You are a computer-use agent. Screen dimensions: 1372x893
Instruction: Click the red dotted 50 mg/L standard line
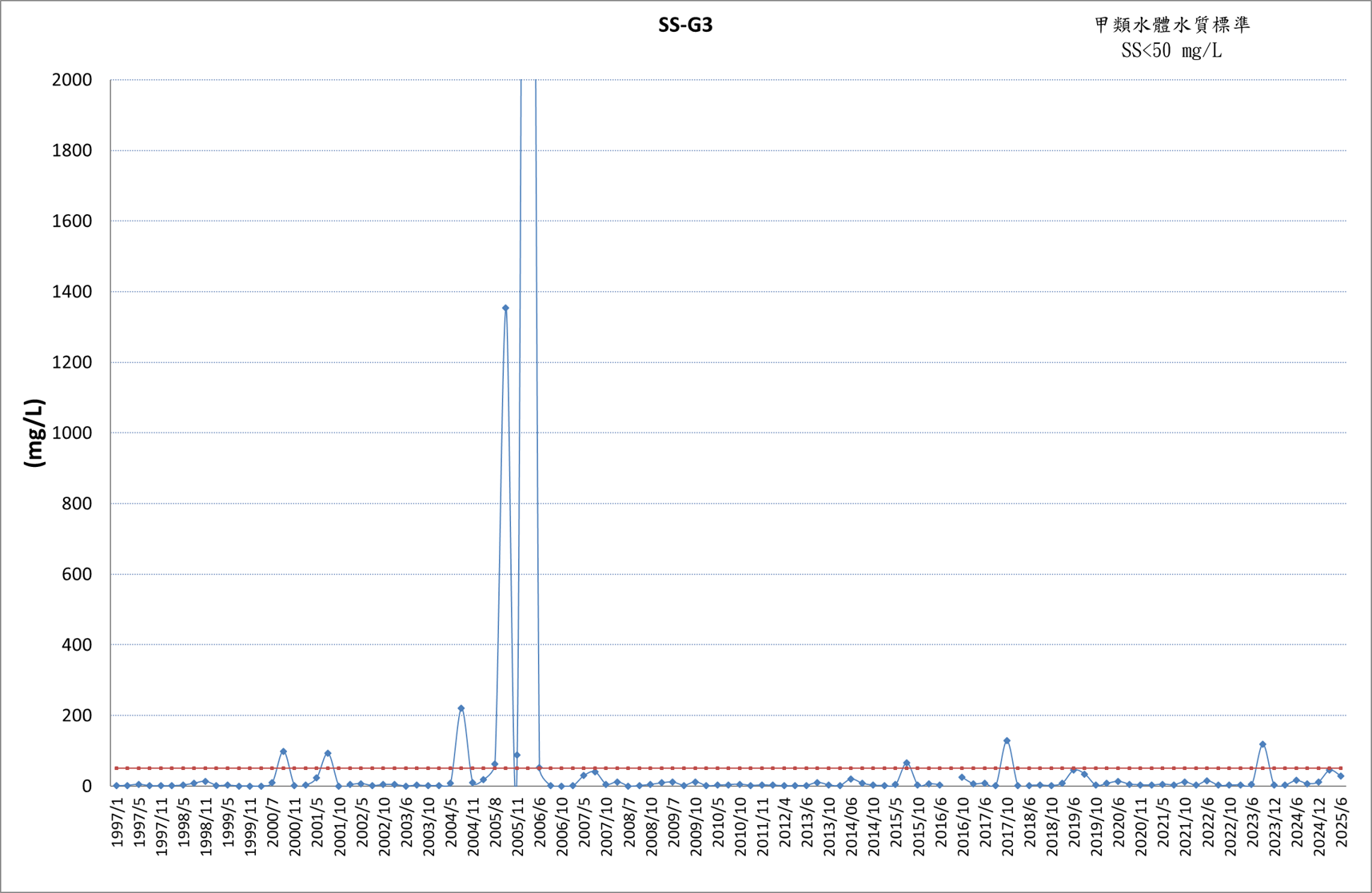click(728, 768)
